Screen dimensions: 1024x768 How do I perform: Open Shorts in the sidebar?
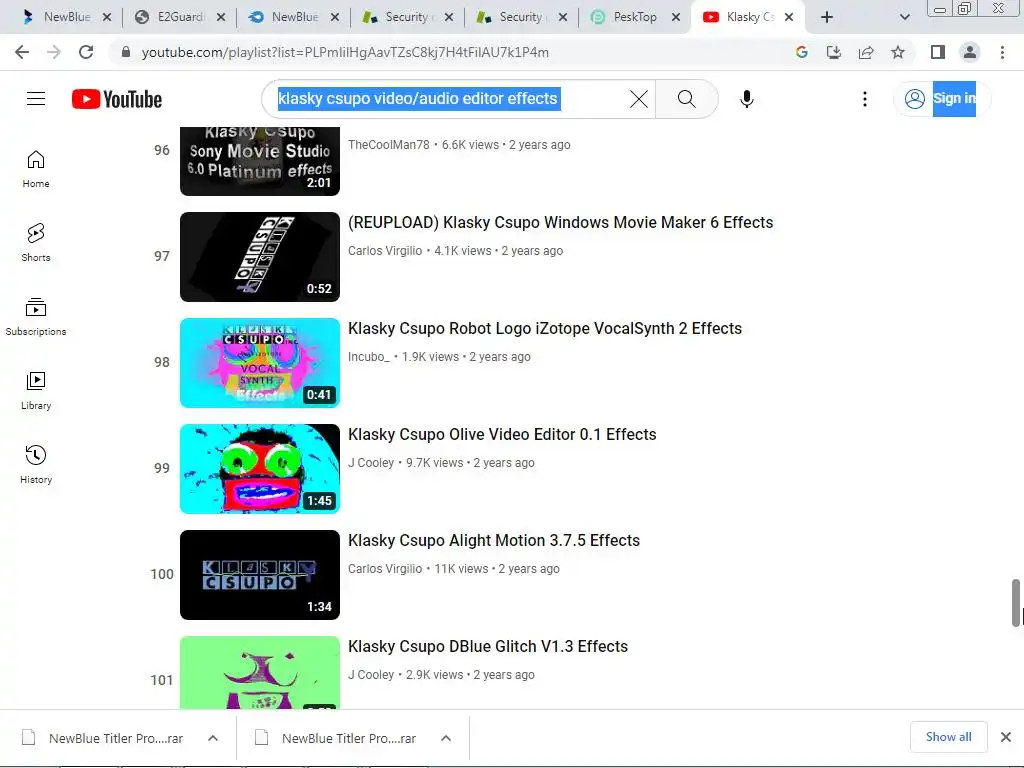coord(36,243)
